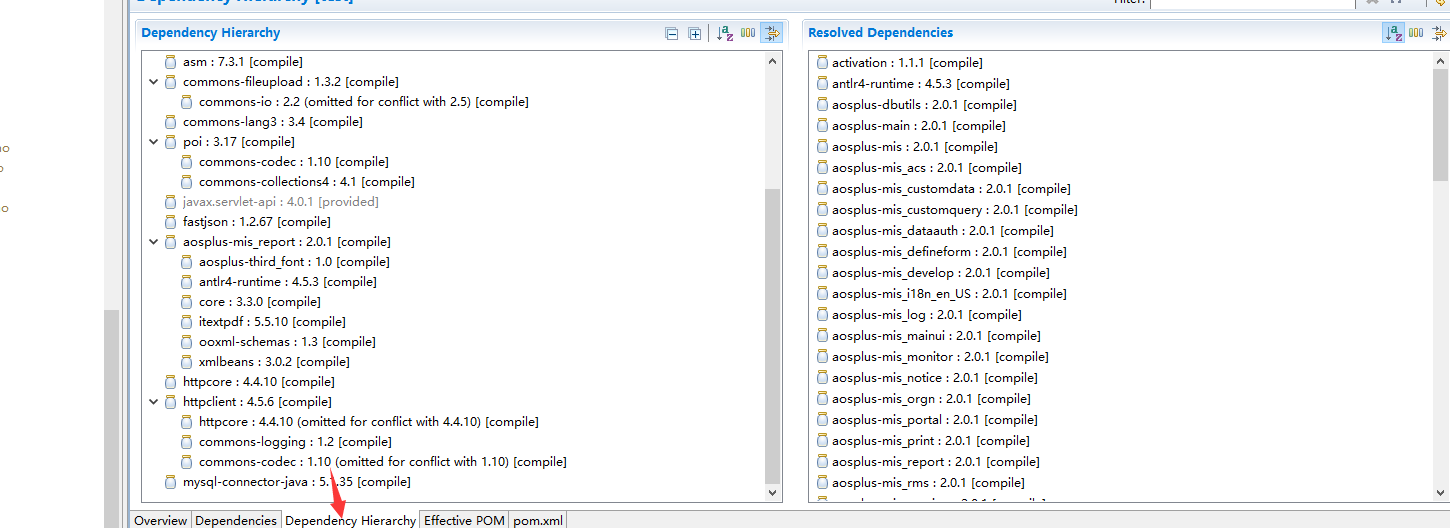Click jar icon beside aosplus-mis_notice
The height and width of the screenshot is (528, 1450).
[x=822, y=378]
